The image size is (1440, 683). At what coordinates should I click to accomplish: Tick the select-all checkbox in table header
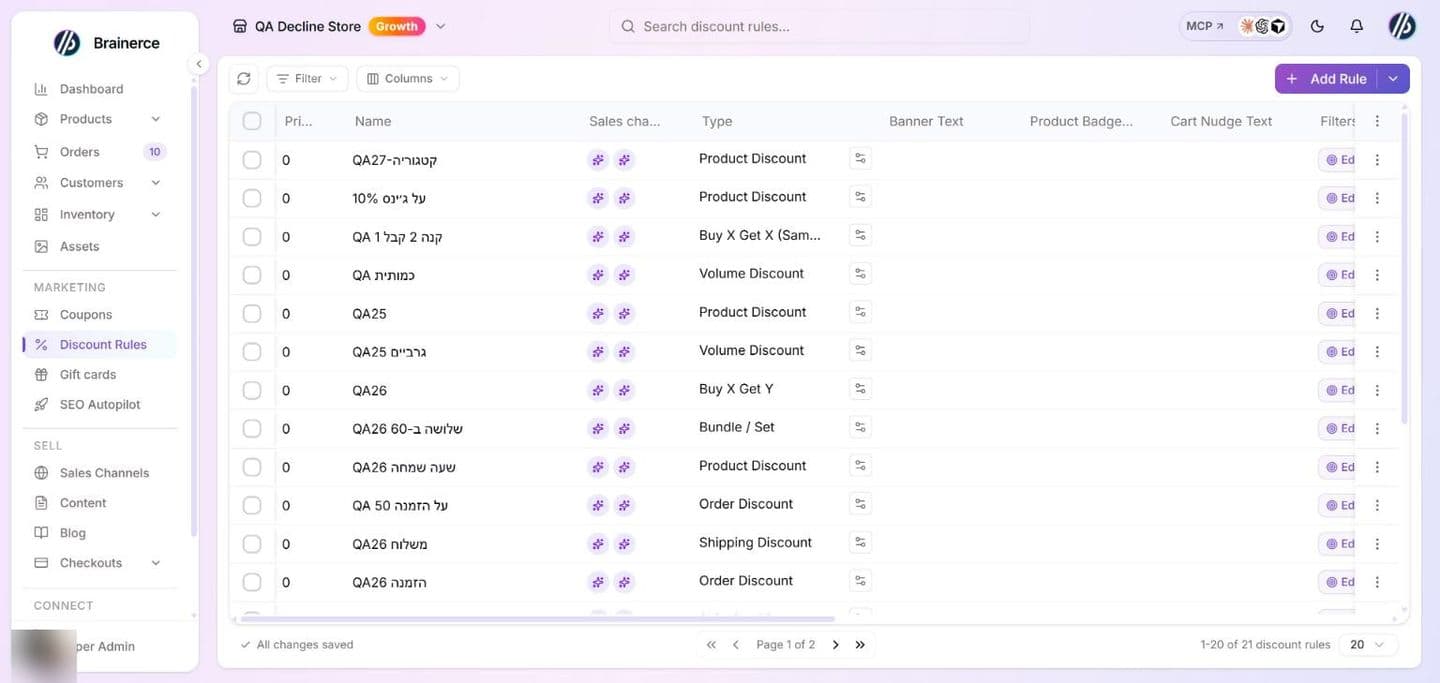coord(252,121)
